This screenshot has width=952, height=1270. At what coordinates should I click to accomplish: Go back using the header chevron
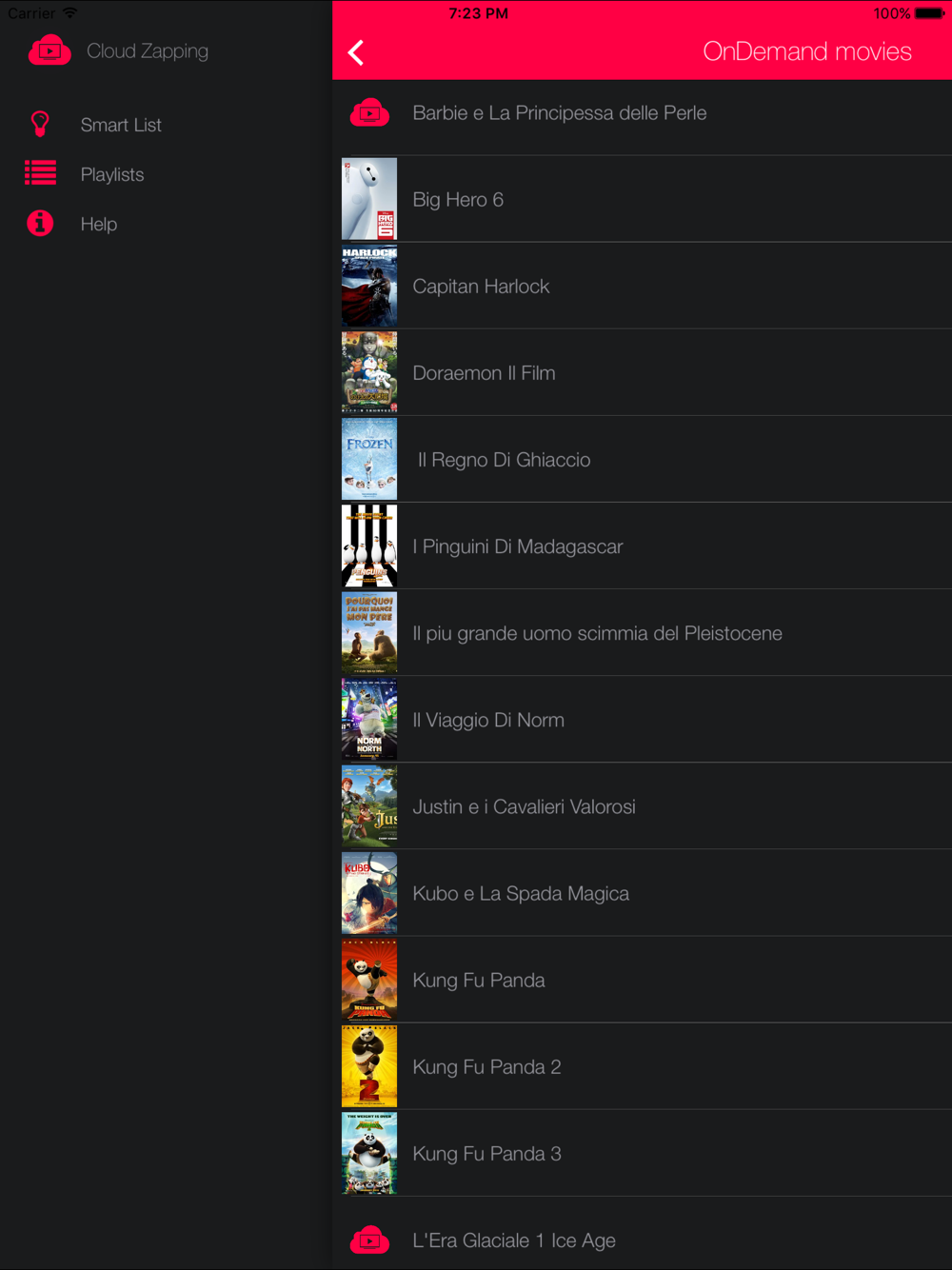click(x=356, y=52)
